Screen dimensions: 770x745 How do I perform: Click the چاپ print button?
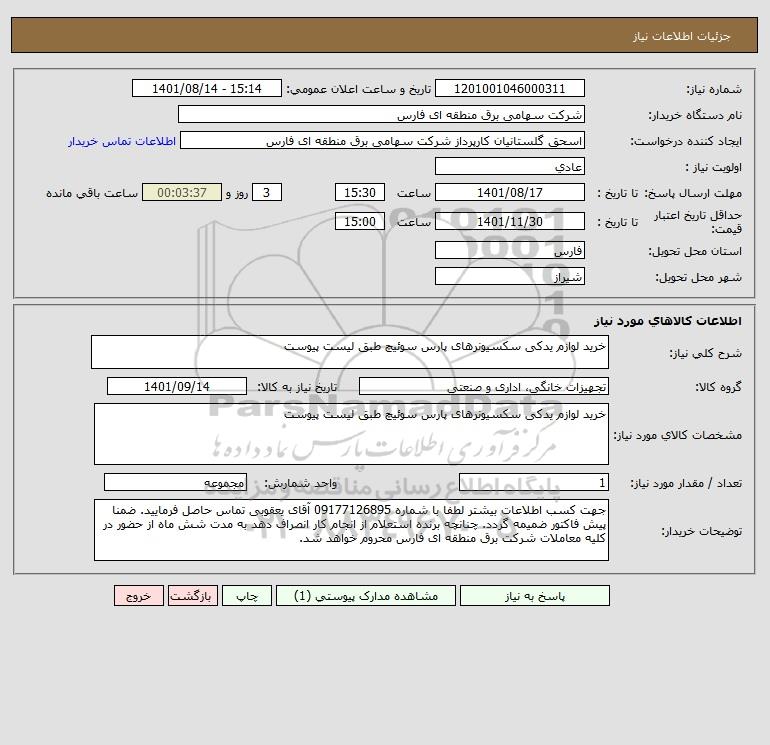pos(247,596)
